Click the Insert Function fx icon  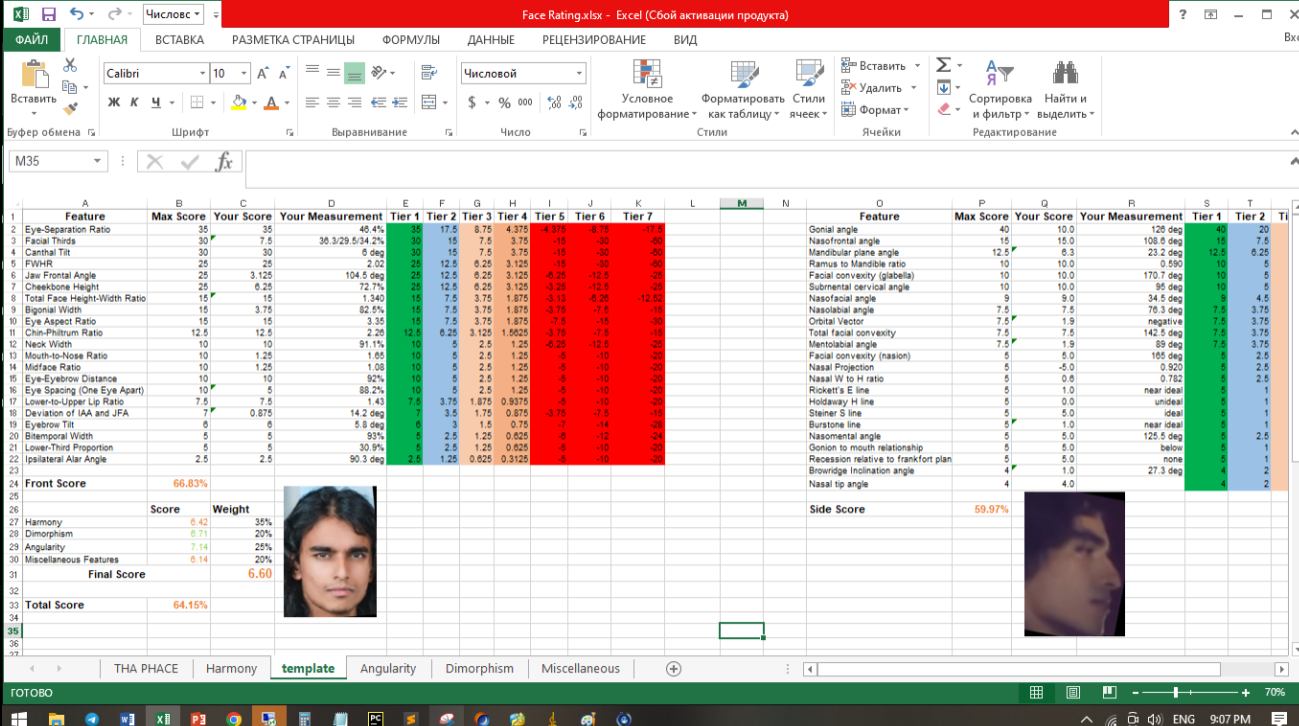tap(224, 162)
